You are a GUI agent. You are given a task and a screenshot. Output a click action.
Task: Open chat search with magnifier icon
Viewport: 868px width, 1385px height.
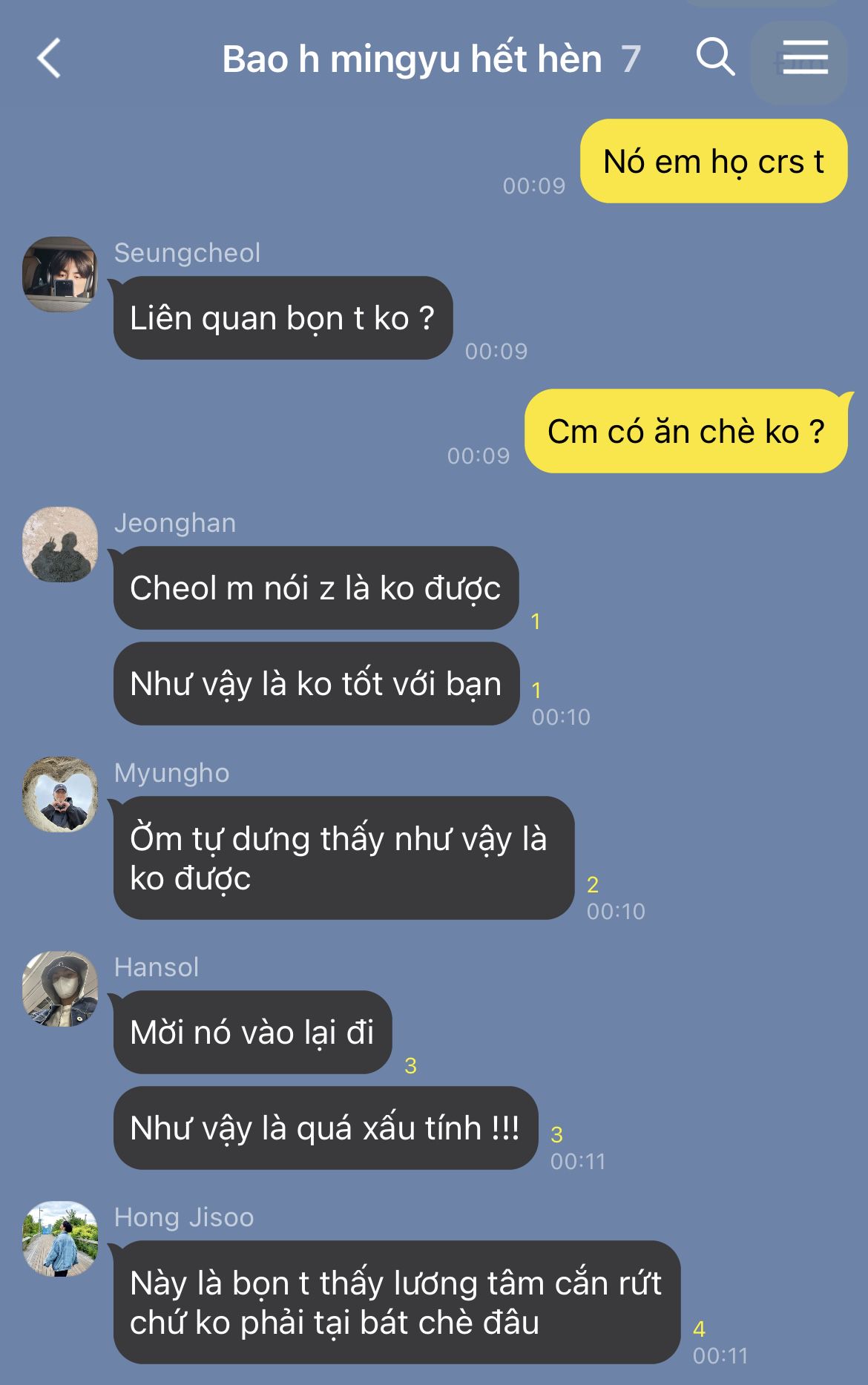715,57
